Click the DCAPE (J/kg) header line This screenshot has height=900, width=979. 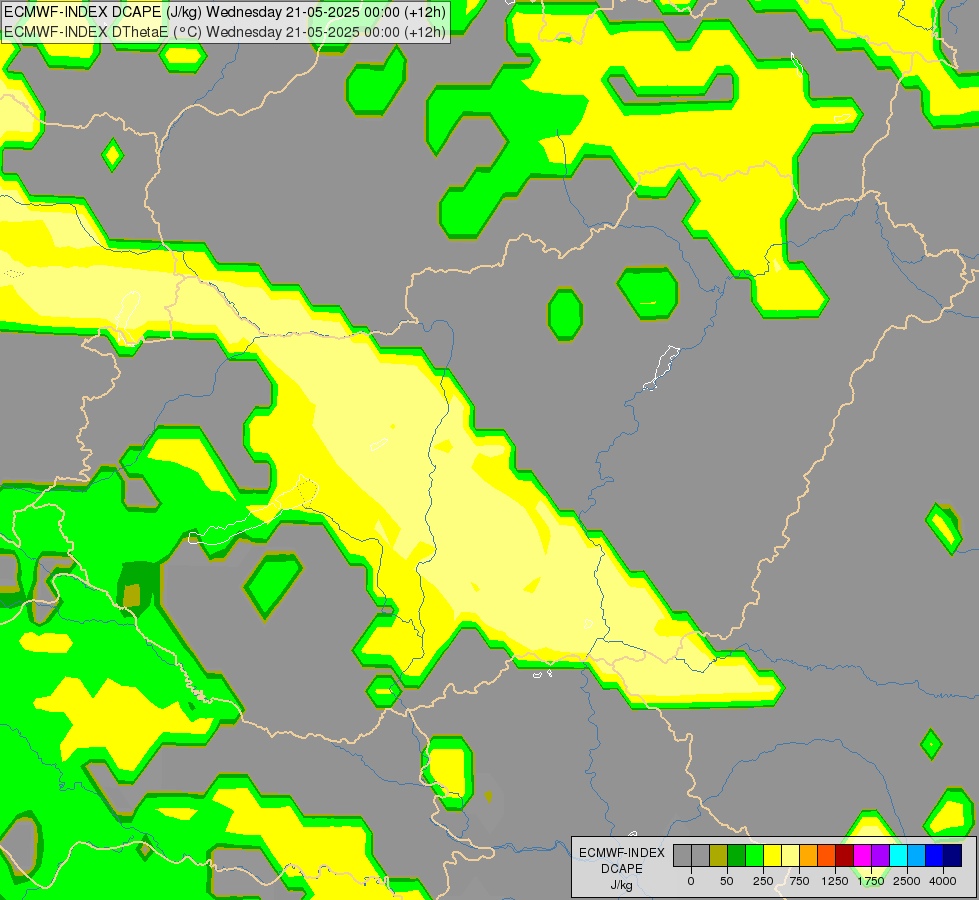(x=225, y=12)
